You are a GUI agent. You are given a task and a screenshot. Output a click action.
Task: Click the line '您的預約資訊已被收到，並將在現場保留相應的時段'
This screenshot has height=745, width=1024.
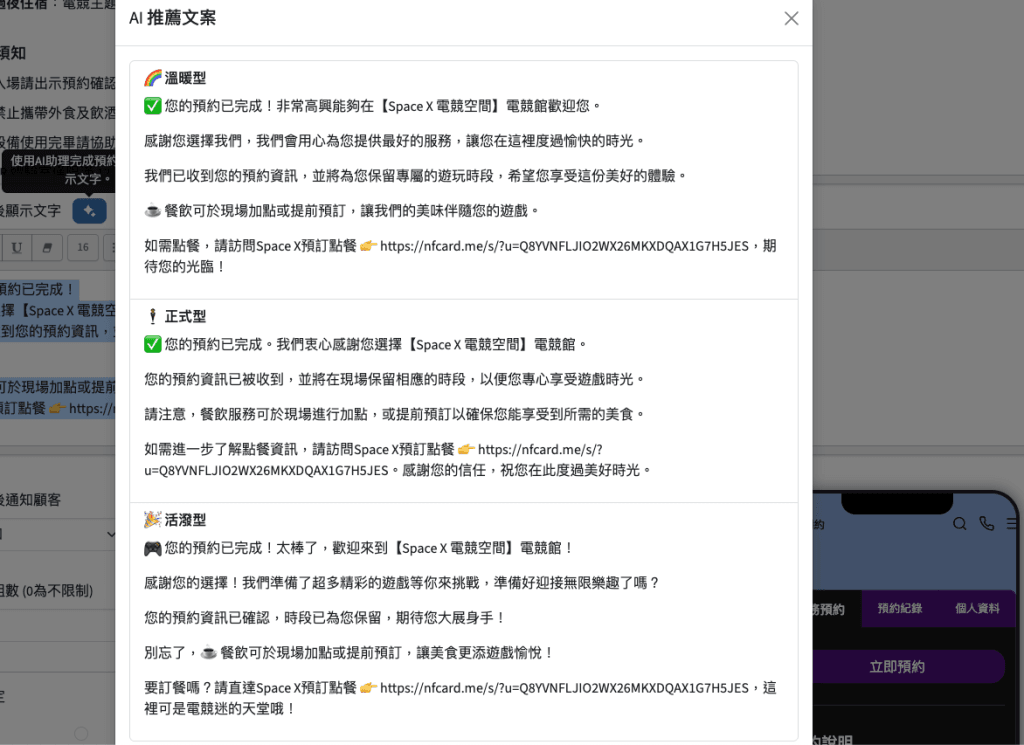[x=394, y=379]
